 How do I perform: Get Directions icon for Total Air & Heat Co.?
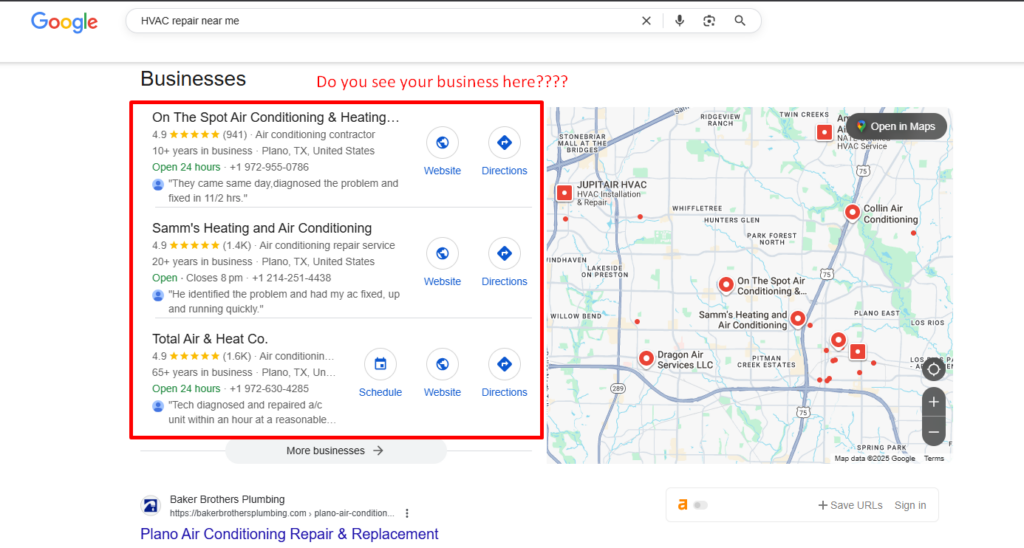504,364
